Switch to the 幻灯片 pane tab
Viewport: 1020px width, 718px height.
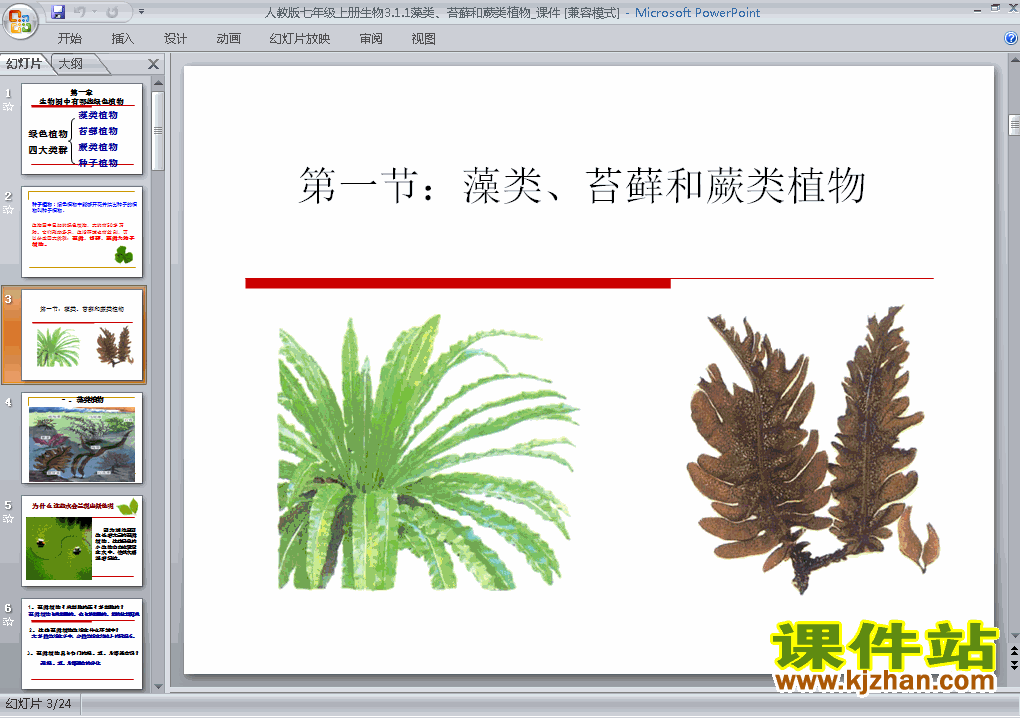pos(23,64)
